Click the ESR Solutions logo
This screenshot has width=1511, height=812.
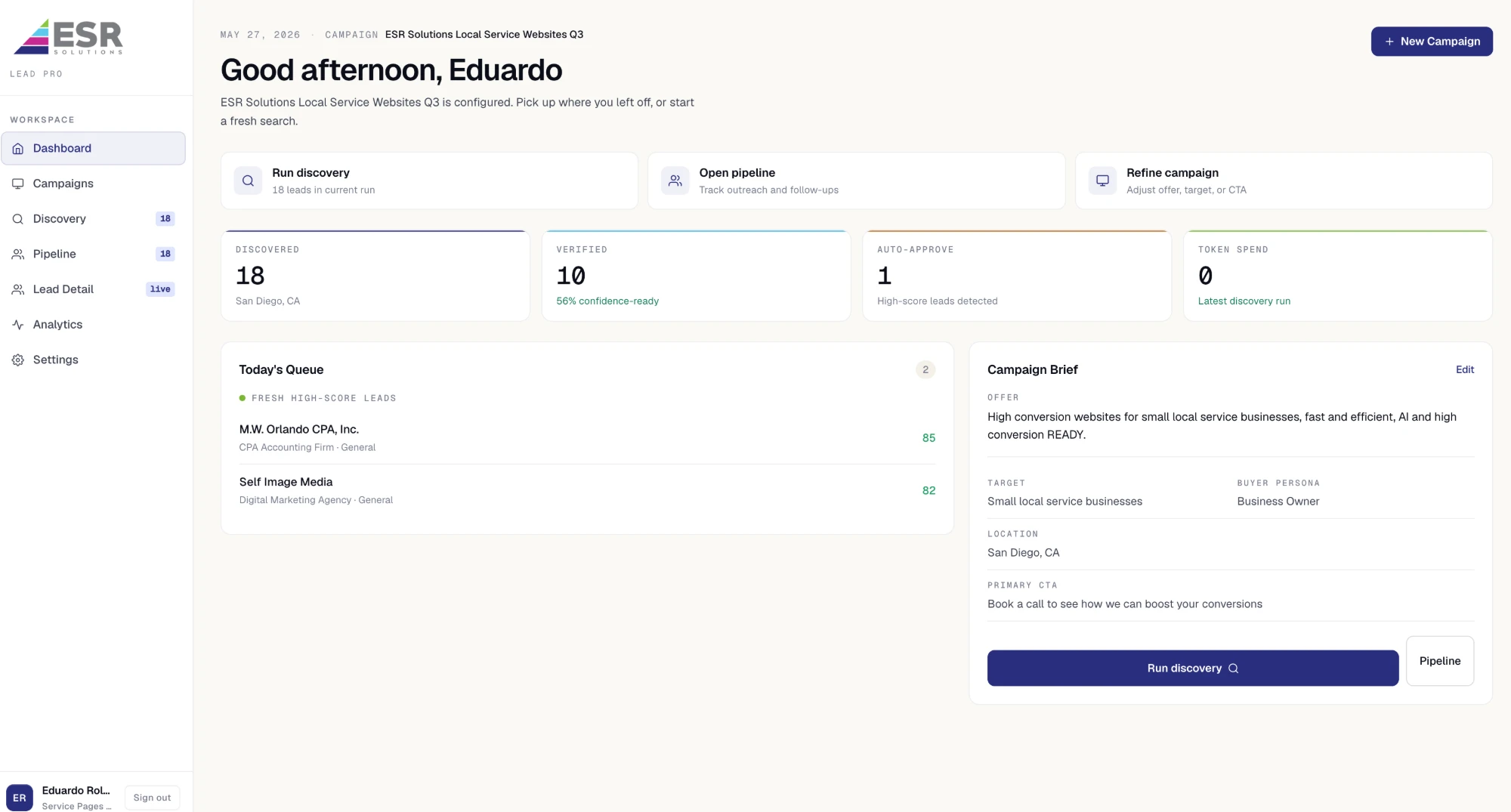pyautogui.click(x=68, y=36)
